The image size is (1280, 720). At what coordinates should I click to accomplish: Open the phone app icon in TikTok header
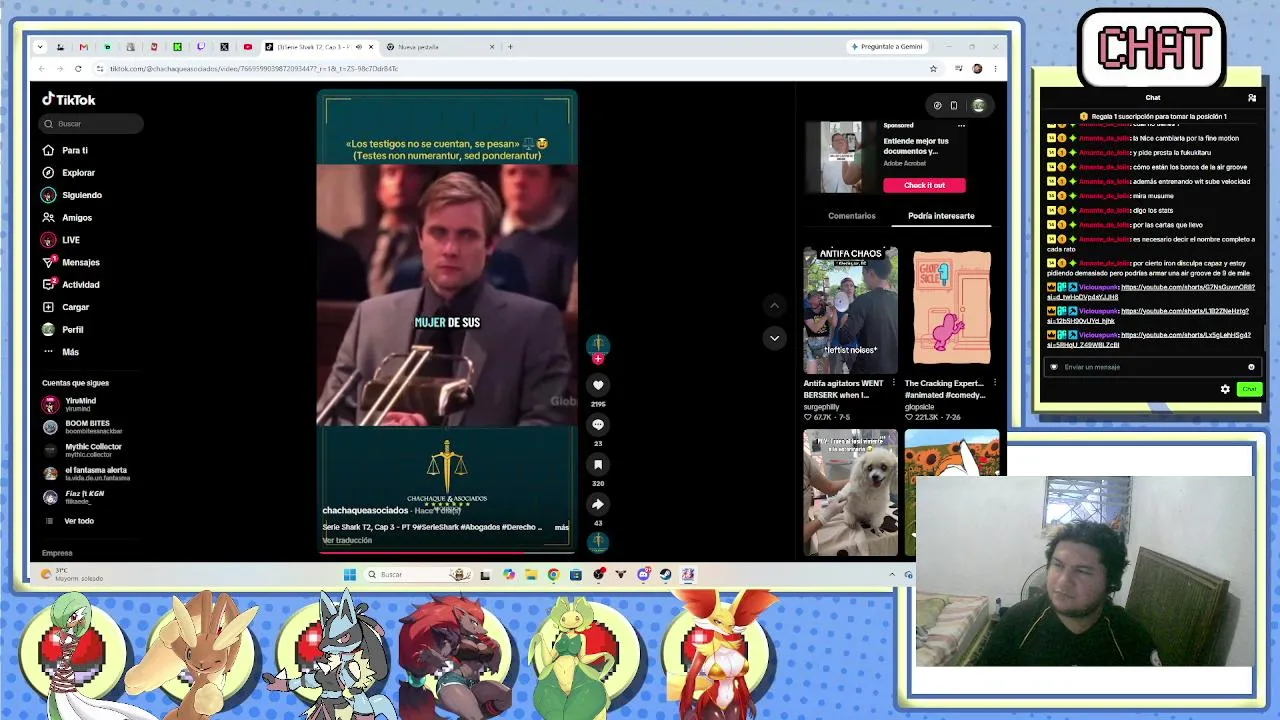954,105
